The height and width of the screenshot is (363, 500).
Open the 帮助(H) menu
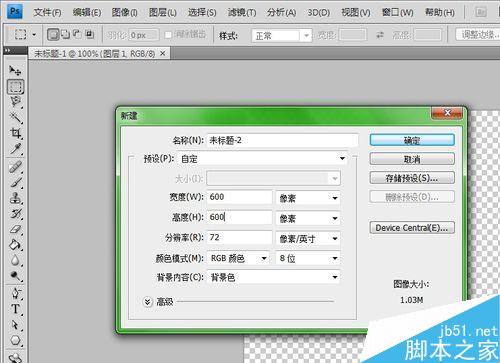click(440, 13)
